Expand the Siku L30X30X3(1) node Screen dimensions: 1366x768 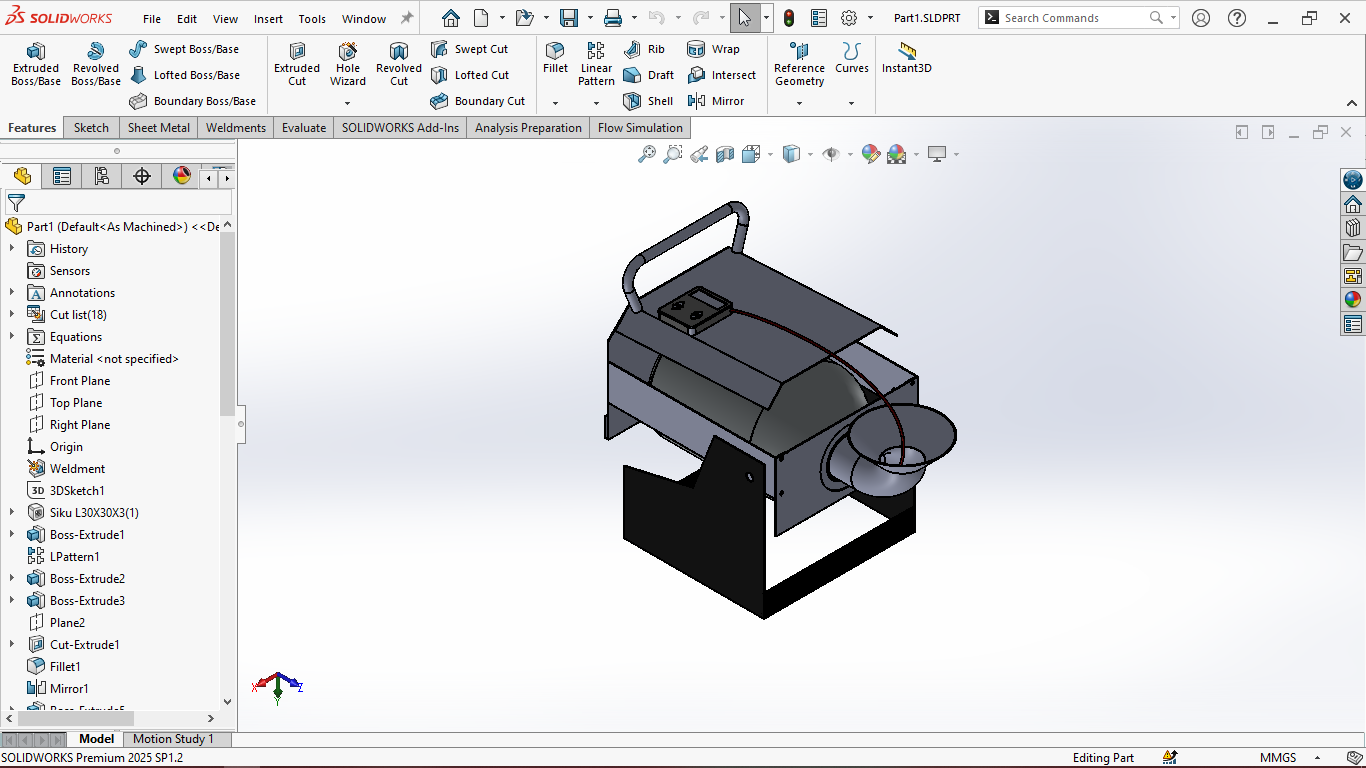(x=12, y=512)
